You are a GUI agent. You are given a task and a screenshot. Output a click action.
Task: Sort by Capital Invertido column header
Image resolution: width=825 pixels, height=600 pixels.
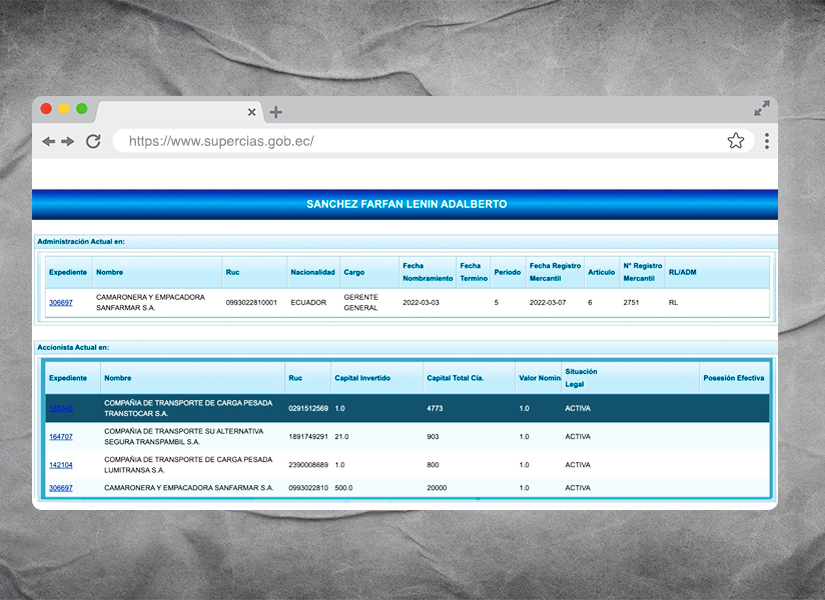coord(362,378)
